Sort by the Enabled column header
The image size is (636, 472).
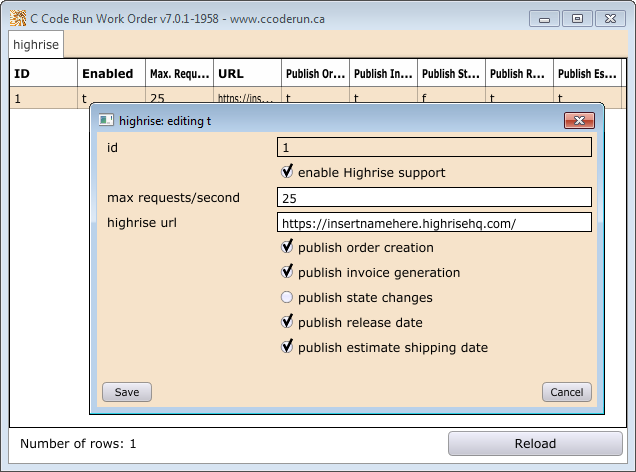[x=110, y=73]
